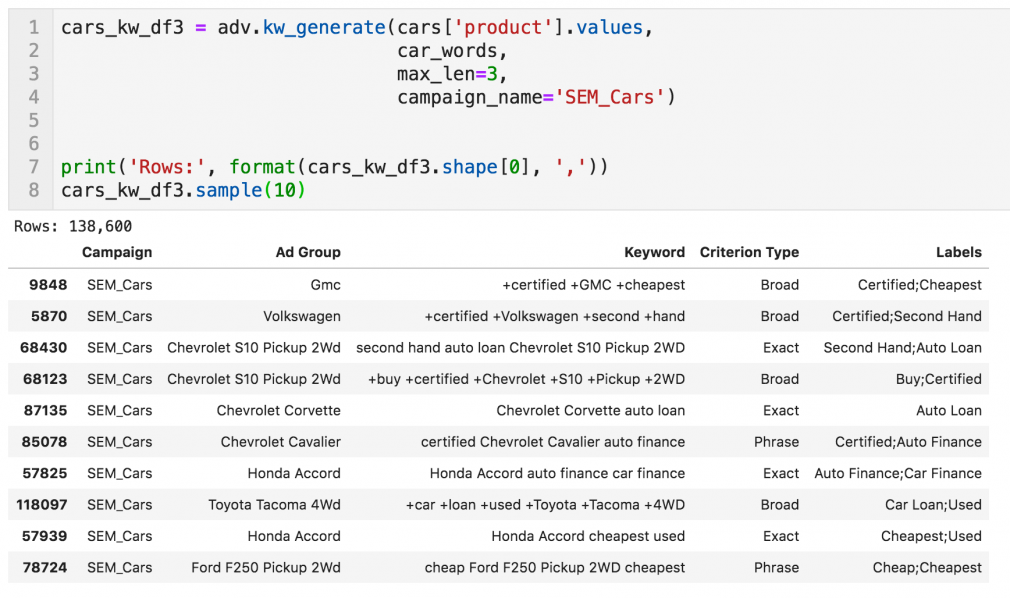Click row index 118097

(41, 505)
